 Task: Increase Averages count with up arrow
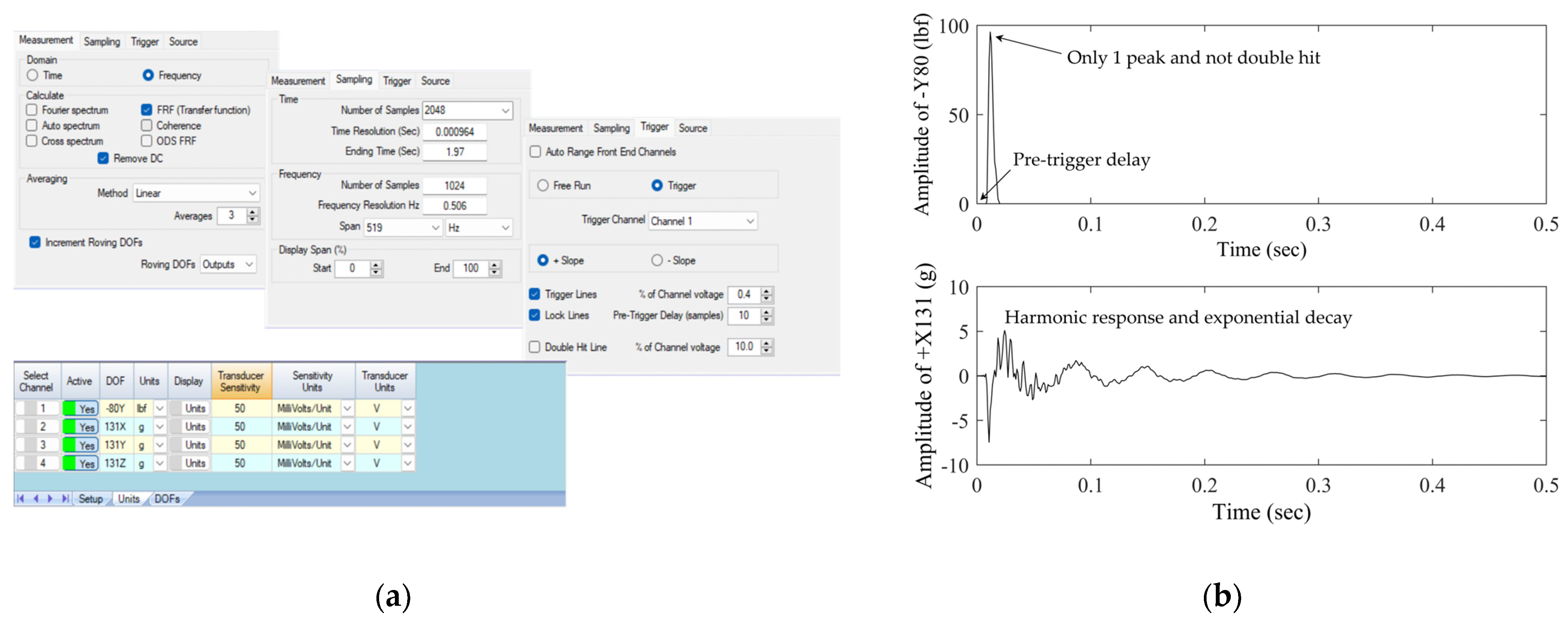[x=253, y=211]
